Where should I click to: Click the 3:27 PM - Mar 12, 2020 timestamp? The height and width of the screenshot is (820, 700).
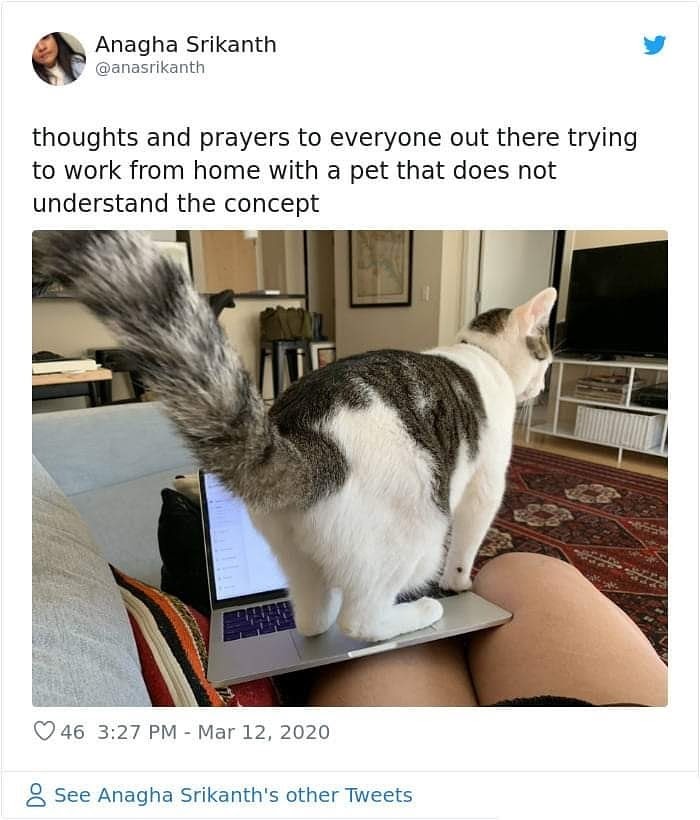[213, 732]
